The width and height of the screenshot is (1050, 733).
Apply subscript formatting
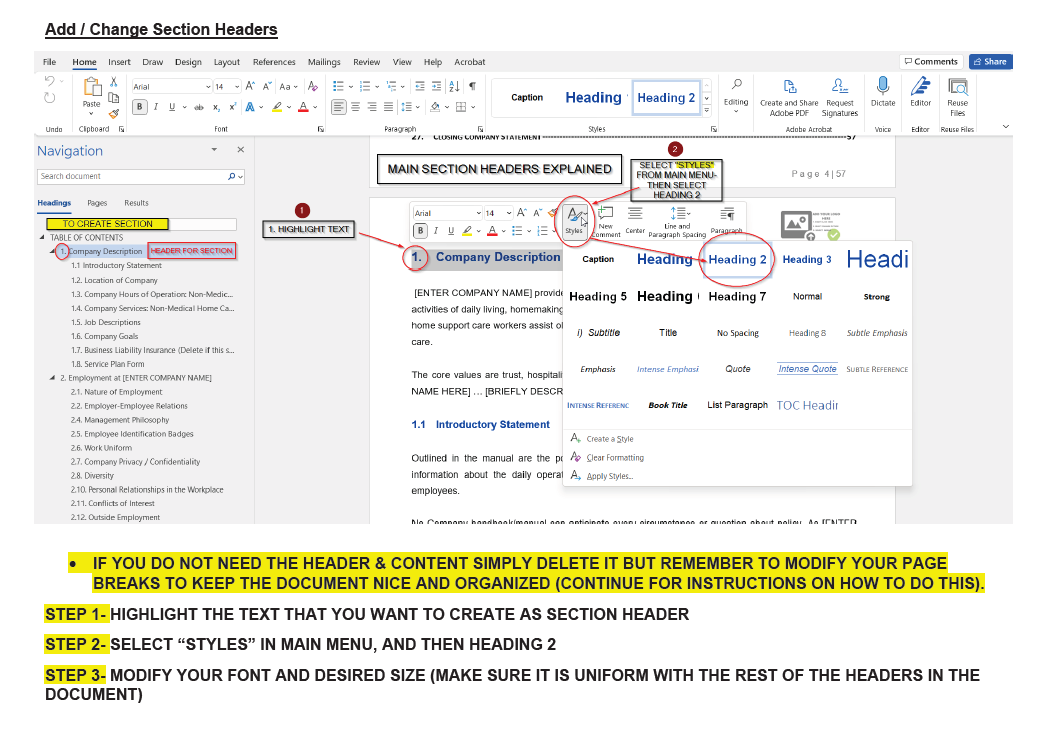[x=216, y=107]
